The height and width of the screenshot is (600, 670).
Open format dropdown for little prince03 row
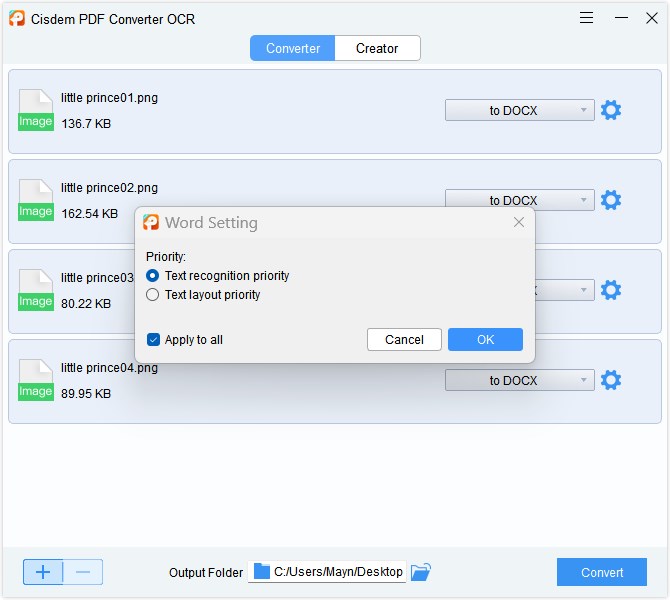point(565,290)
